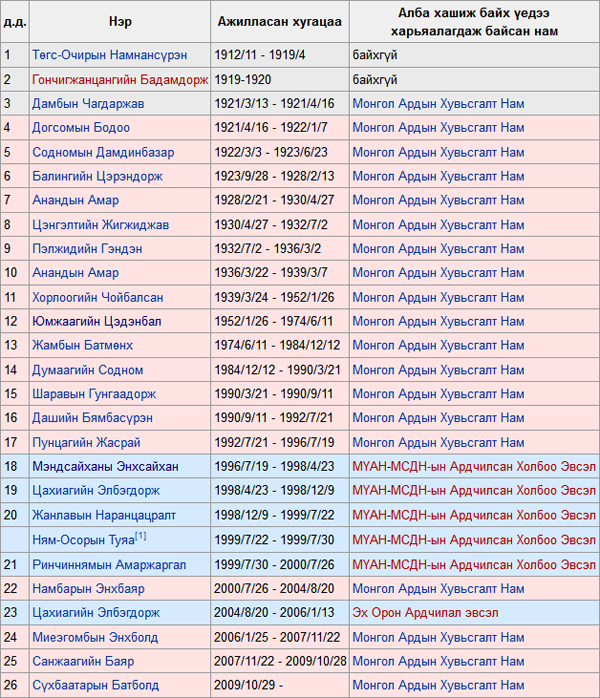Open the red Гончигжанцангийн Бадамдорж link

pos(120,80)
